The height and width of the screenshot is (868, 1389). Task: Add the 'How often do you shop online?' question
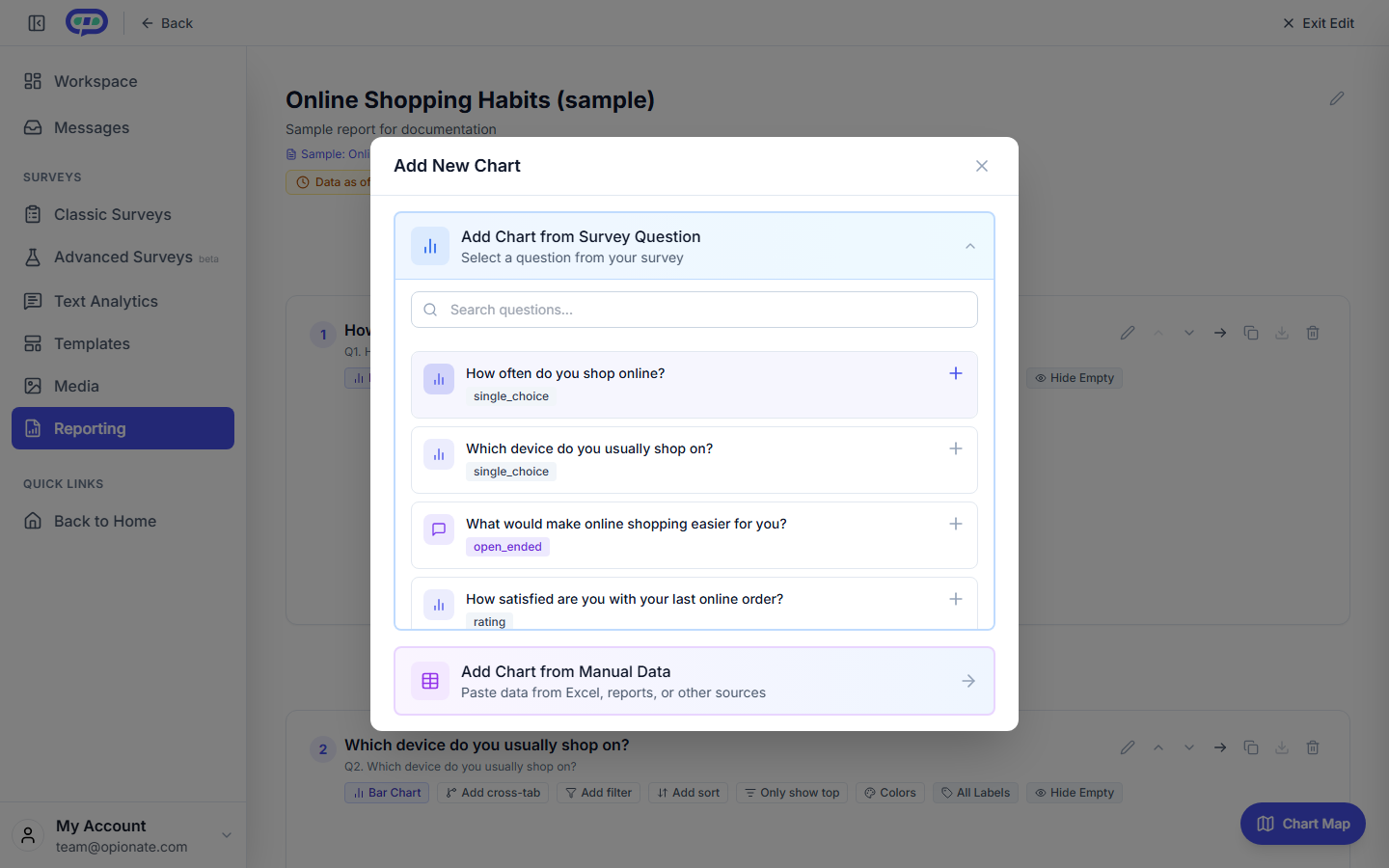[956, 373]
